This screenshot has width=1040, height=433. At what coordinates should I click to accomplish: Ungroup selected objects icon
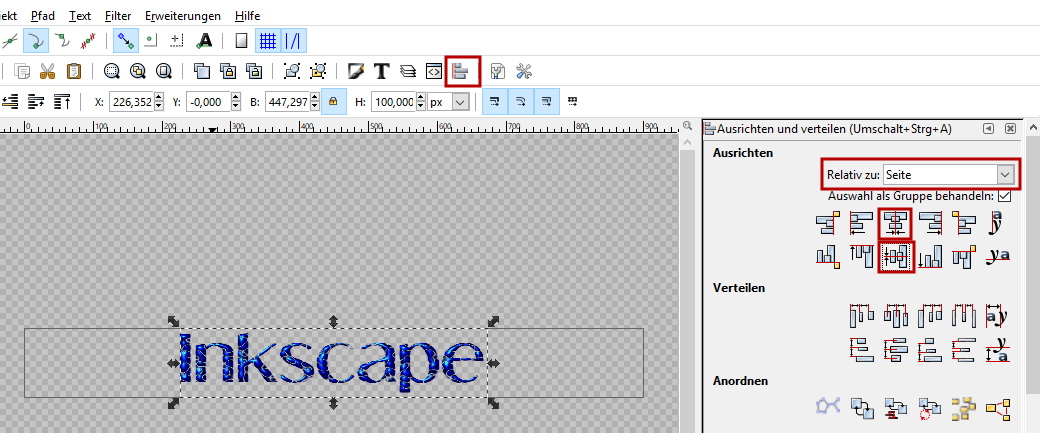pos(318,71)
